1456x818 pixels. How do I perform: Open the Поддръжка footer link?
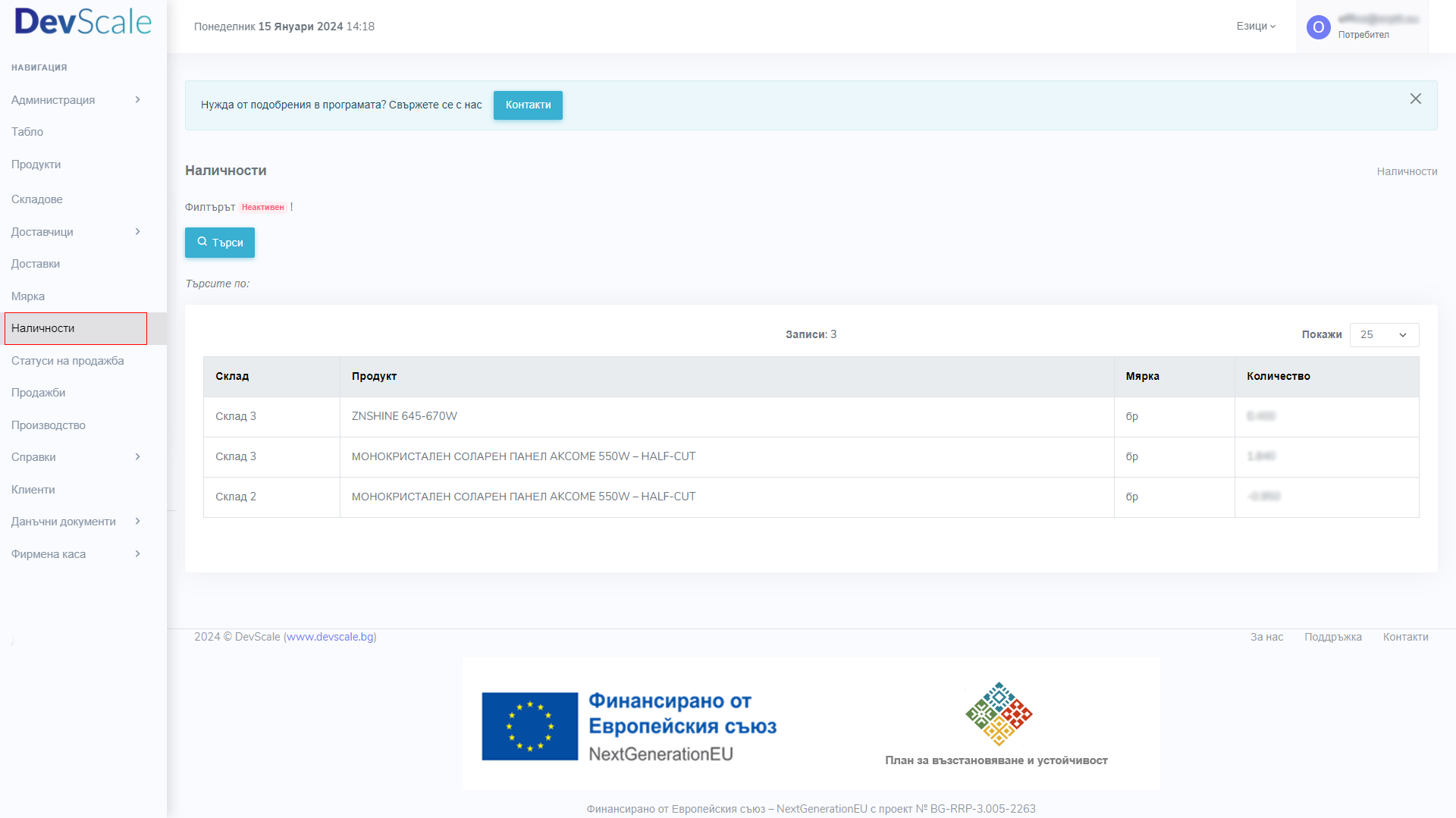click(x=1333, y=637)
